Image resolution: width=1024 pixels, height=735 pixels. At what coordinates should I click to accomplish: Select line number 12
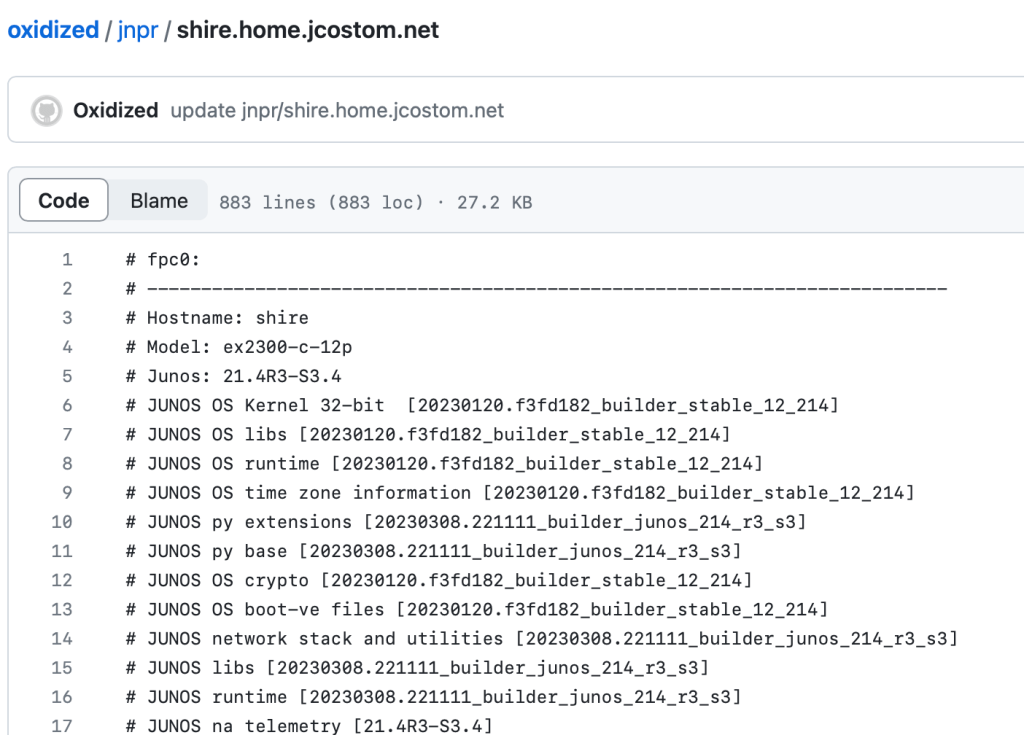tap(62, 580)
